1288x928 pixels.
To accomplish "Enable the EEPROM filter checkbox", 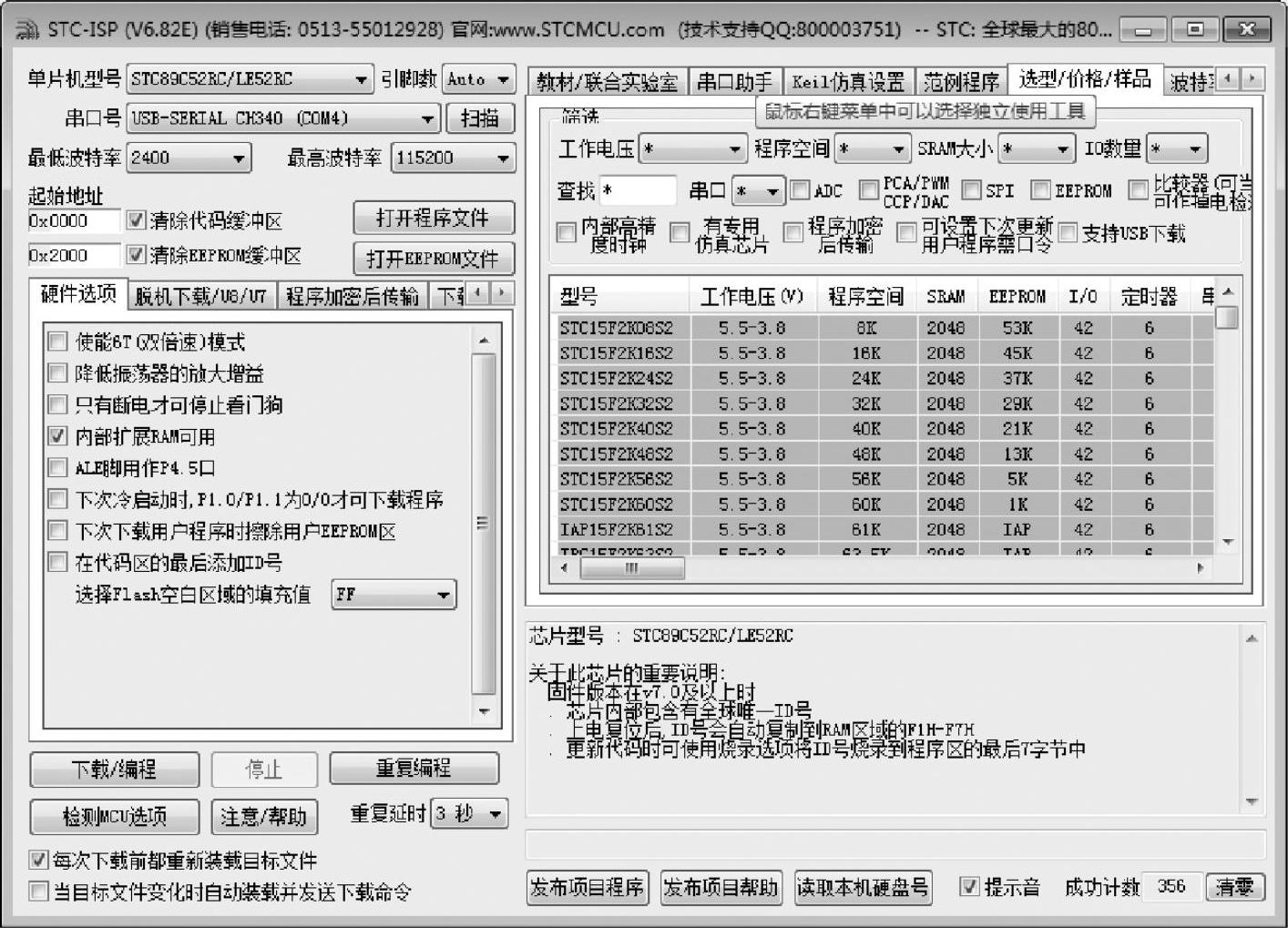I will 1040,189.
